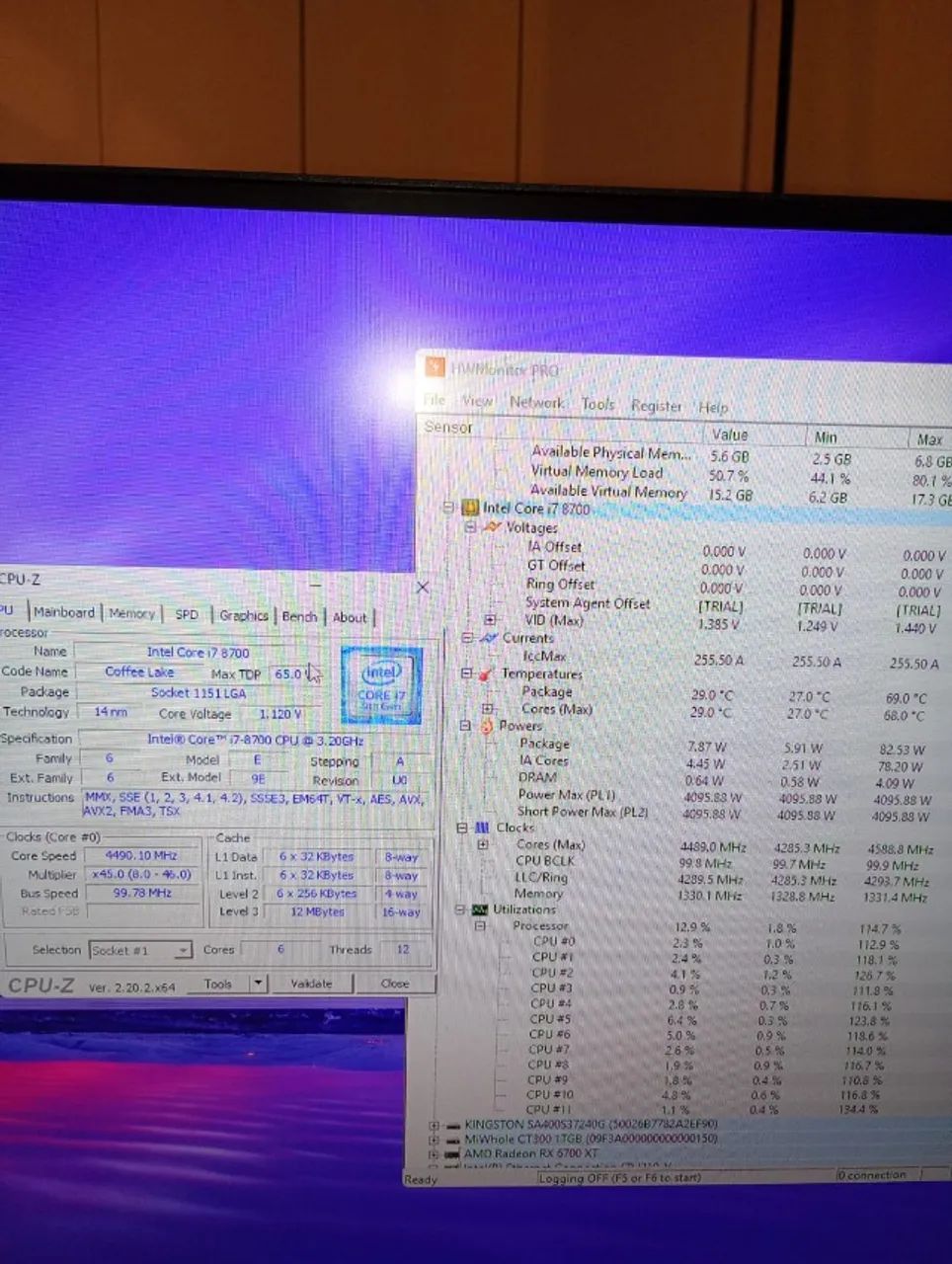Open the Register menu in HWMonitor
This screenshot has height=1264, width=952.
pyautogui.click(x=657, y=405)
